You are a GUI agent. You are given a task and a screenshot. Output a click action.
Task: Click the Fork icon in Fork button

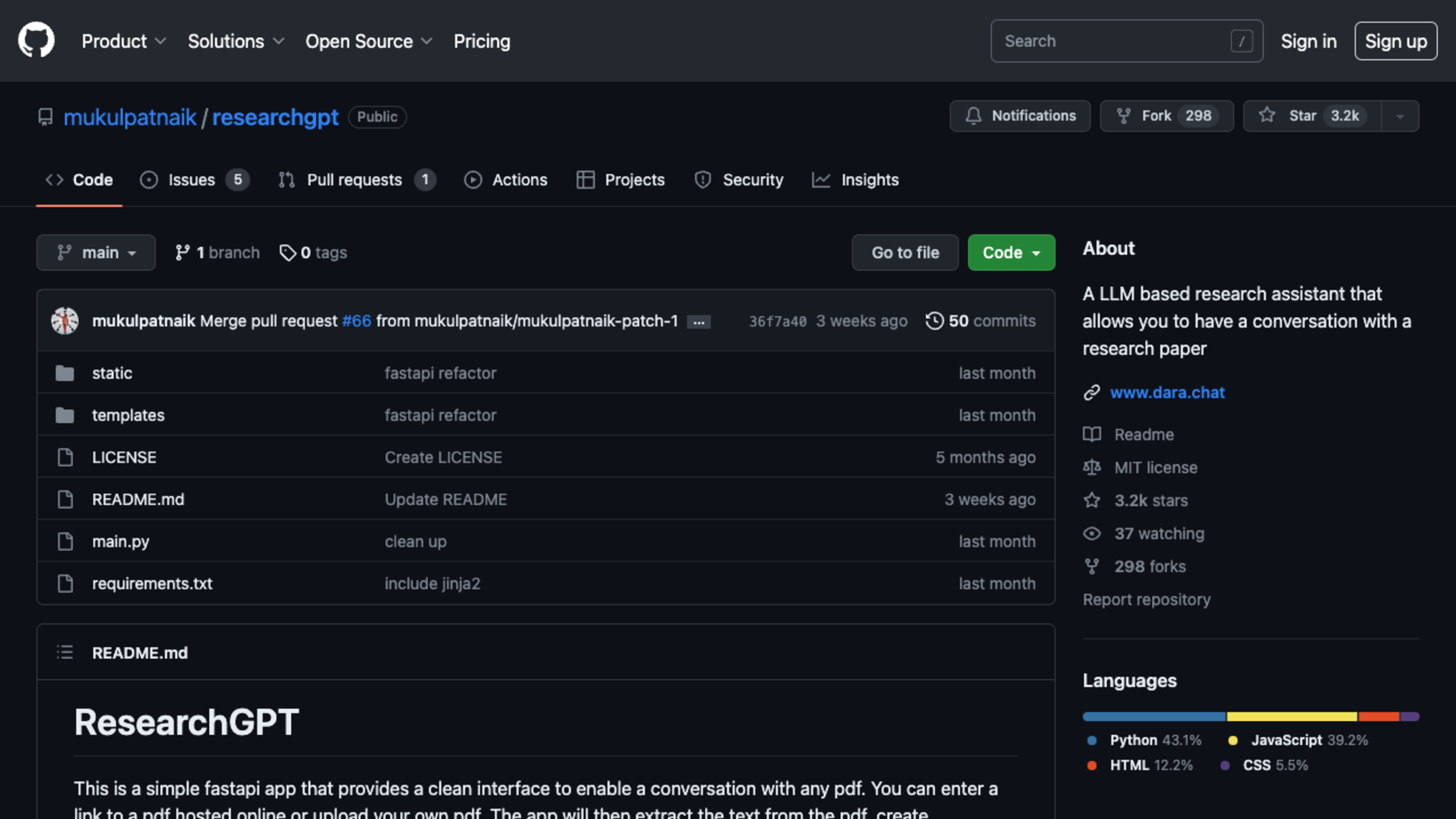point(1123,116)
